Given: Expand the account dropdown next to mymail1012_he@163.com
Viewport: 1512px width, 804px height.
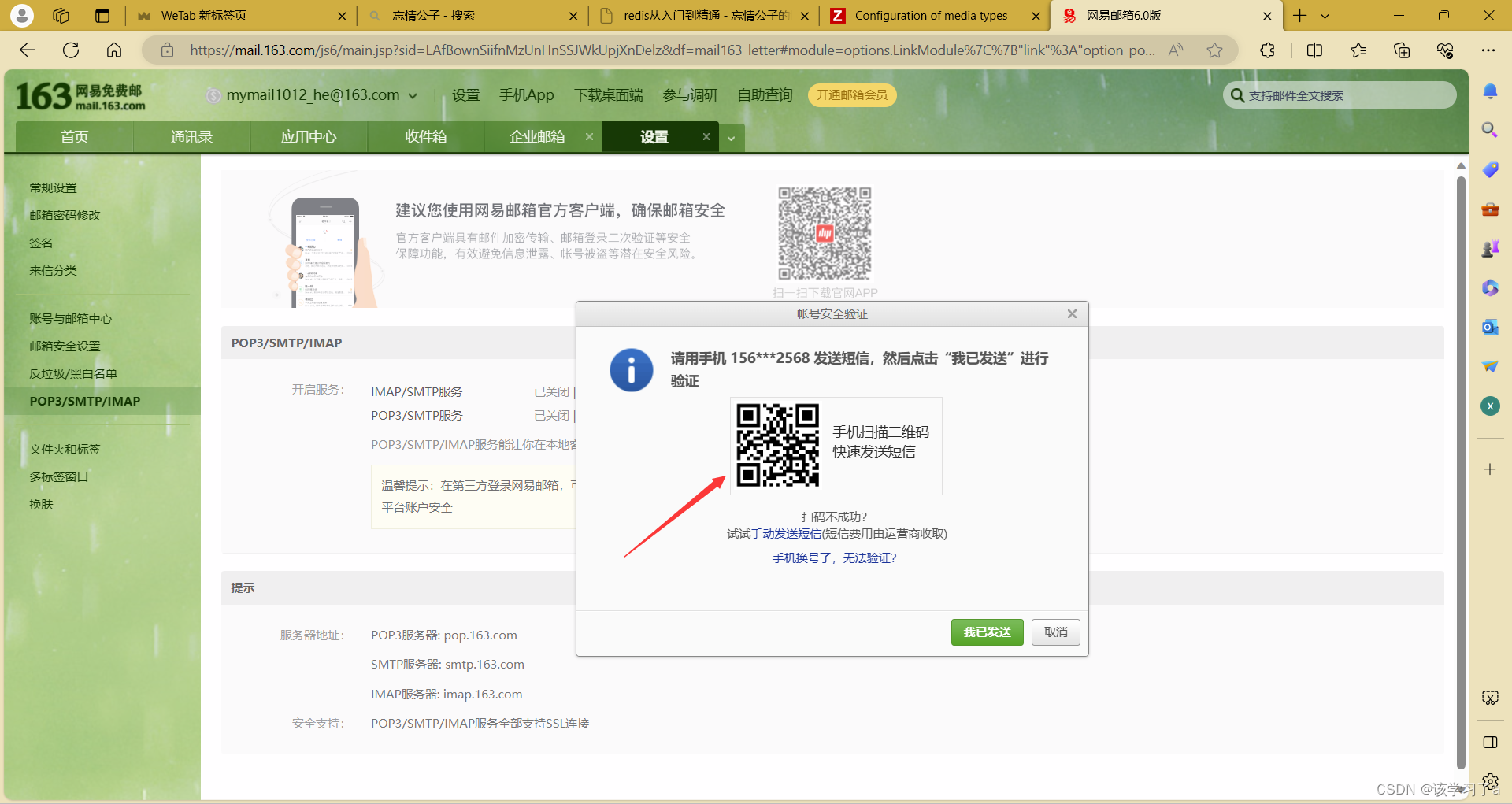Looking at the screenshot, I should tap(413, 96).
